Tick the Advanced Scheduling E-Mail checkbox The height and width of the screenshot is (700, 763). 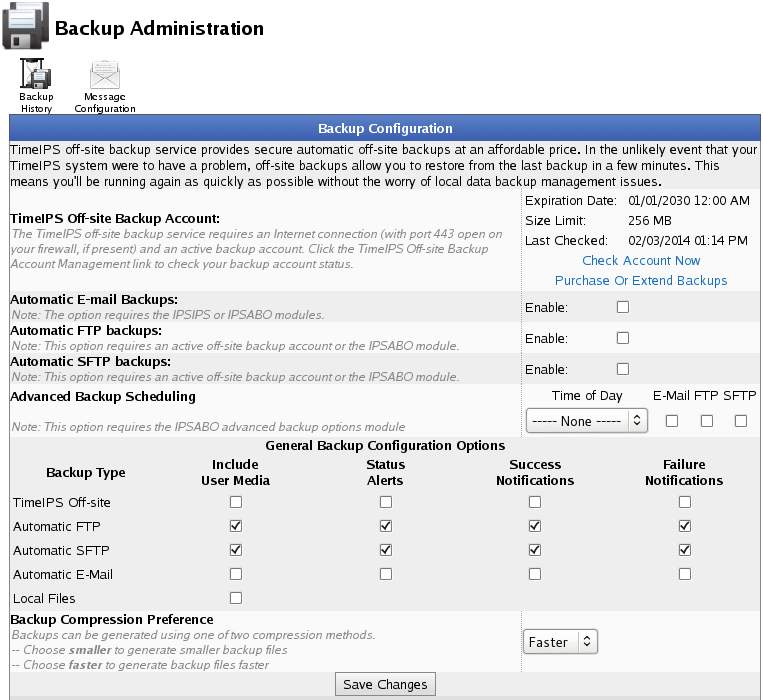point(672,421)
